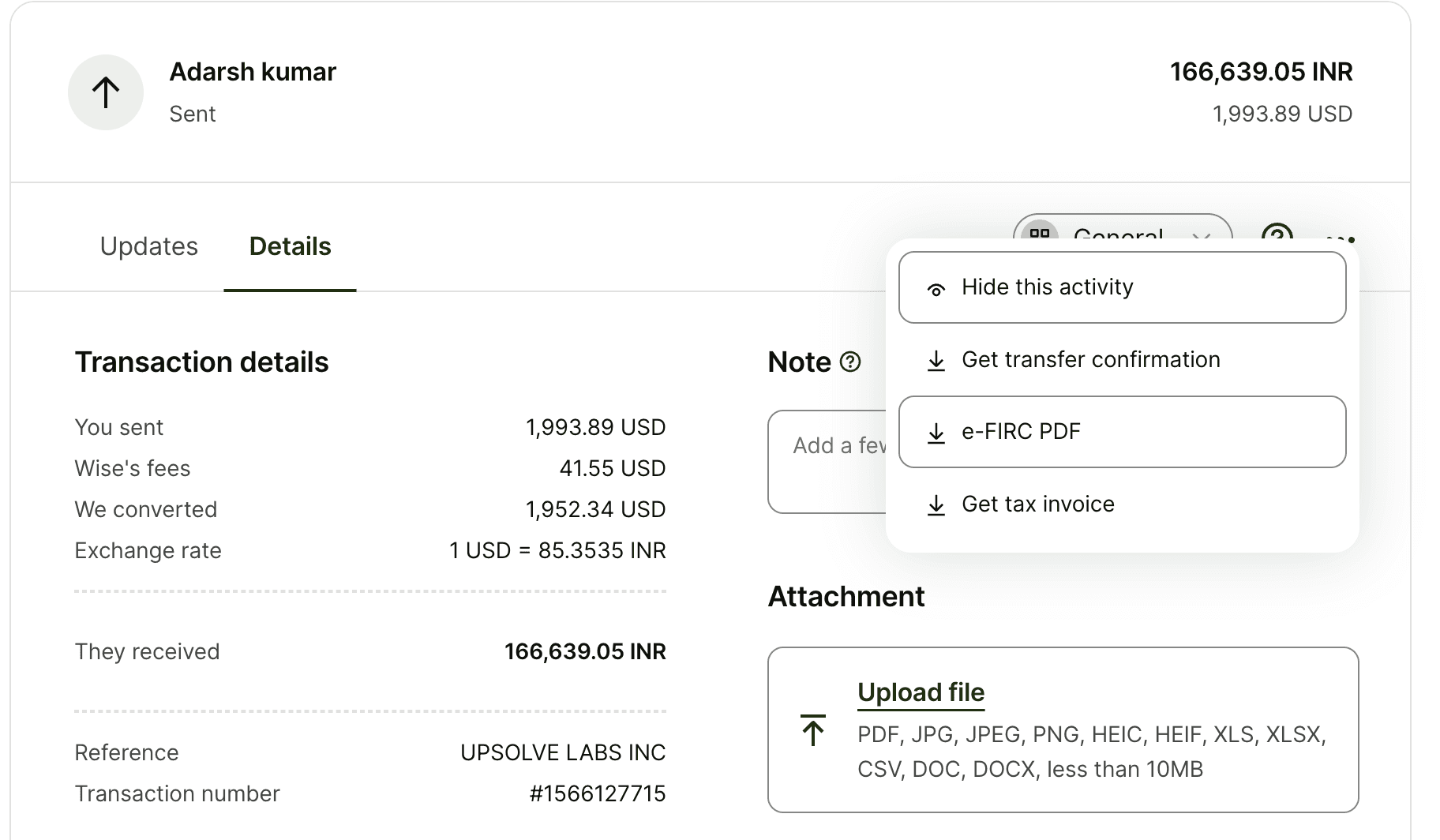The image size is (1440, 840).
Task: Click the We converted value 1,952.34 USD
Action: click(595, 509)
